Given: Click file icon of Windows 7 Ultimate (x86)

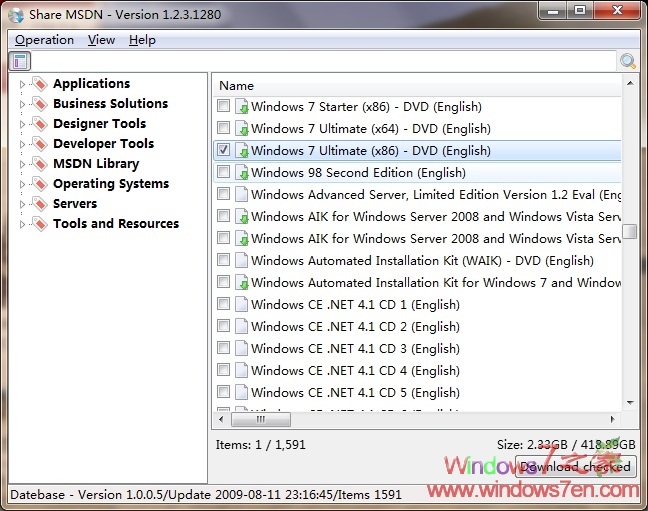Looking at the screenshot, I should tap(241, 150).
